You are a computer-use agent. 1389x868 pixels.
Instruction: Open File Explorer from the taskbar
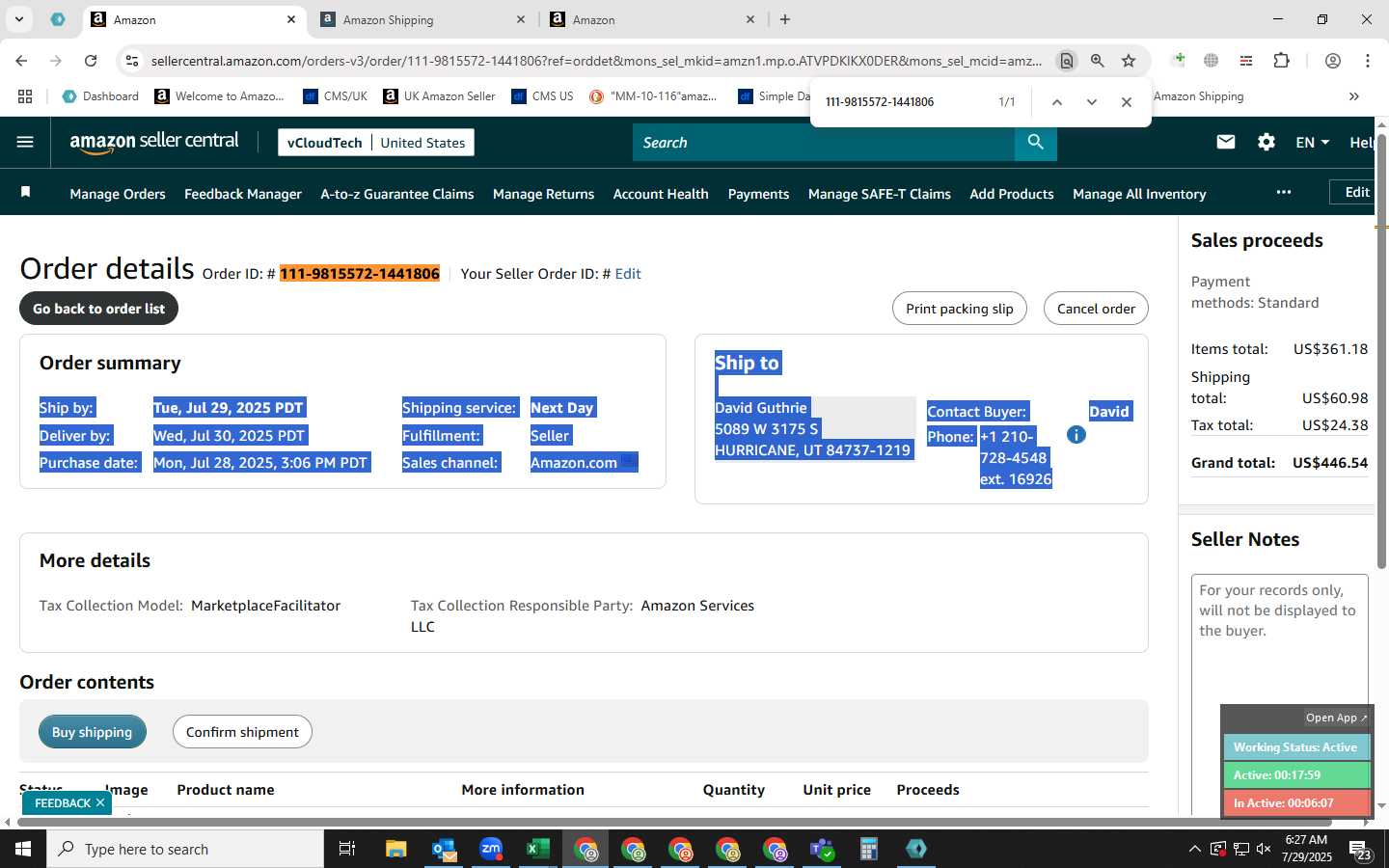click(x=396, y=849)
